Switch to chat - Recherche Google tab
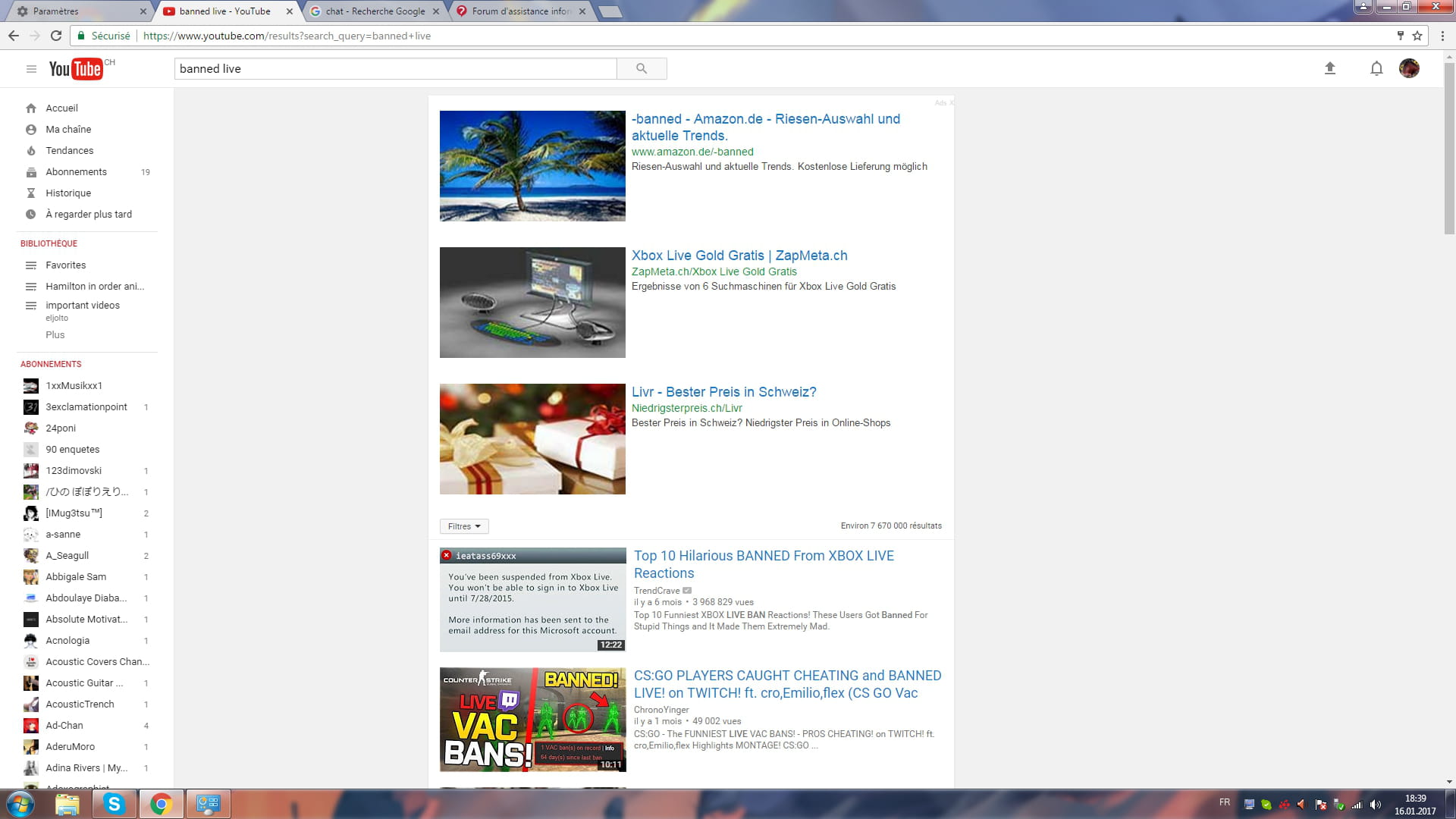The image size is (1456, 819). 376,11
